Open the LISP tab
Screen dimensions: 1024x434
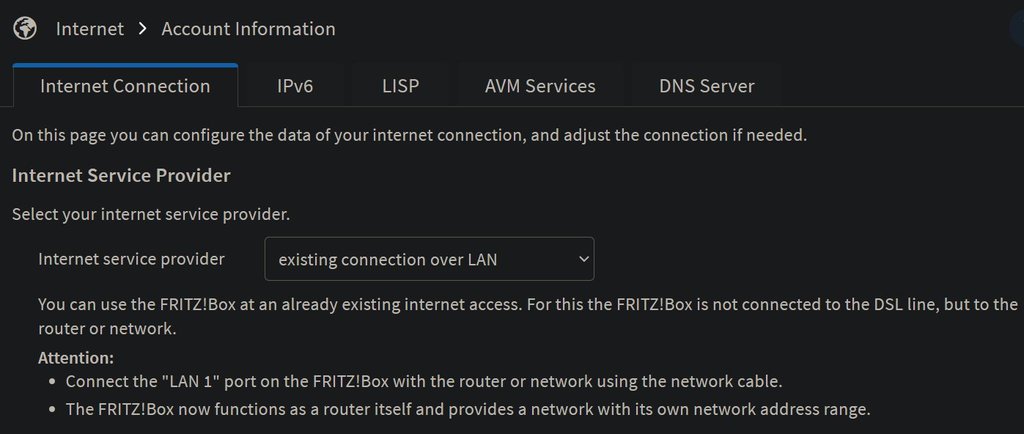click(400, 86)
